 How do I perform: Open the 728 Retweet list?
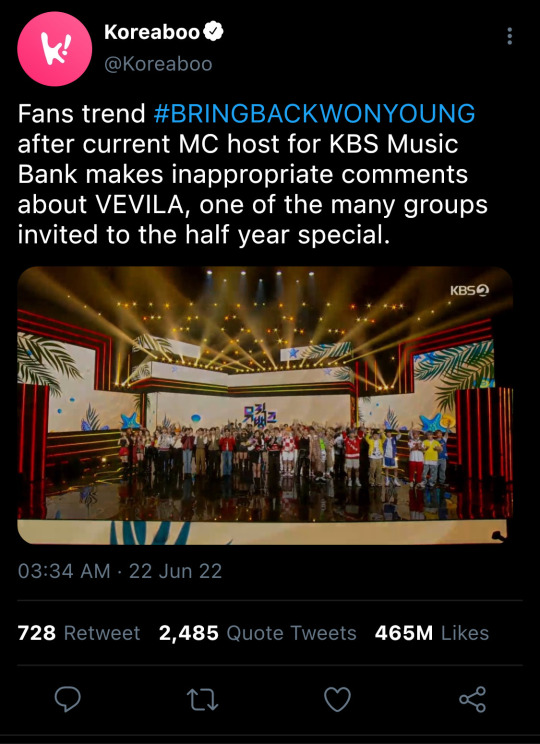pyautogui.click(x=79, y=633)
